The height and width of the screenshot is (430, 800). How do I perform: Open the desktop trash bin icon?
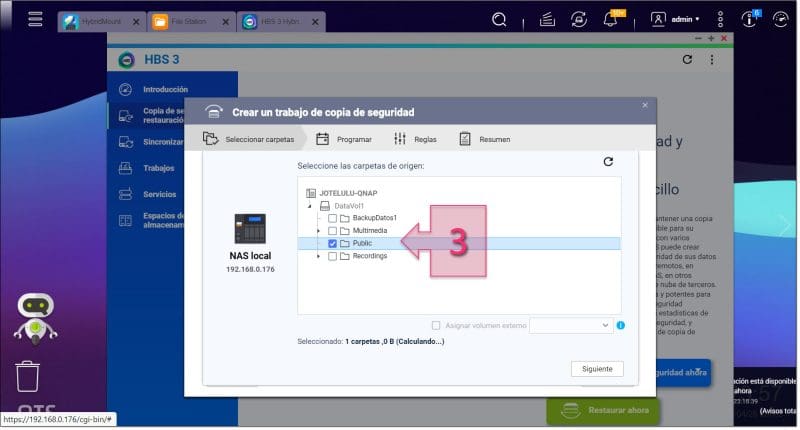(28, 376)
